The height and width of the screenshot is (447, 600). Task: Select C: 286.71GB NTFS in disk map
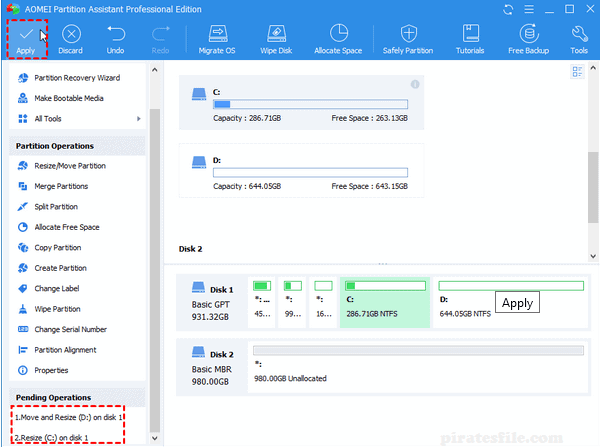[x=385, y=302]
